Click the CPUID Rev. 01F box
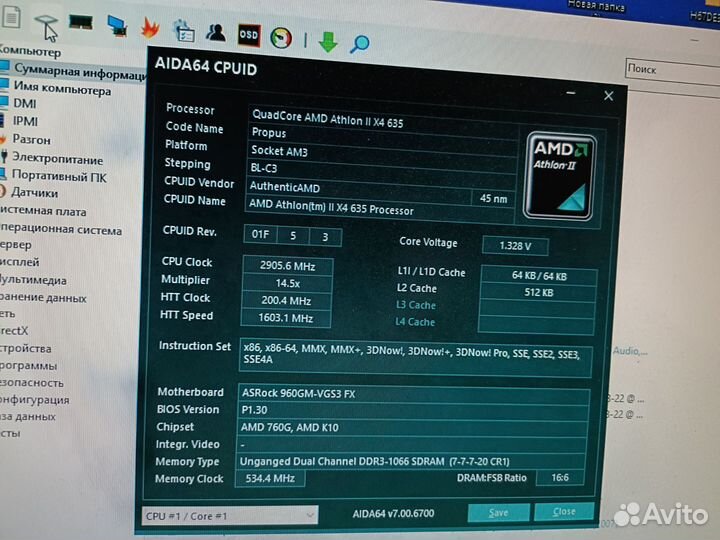This screenshot has width=720, height=540. (x=260, y=235)
